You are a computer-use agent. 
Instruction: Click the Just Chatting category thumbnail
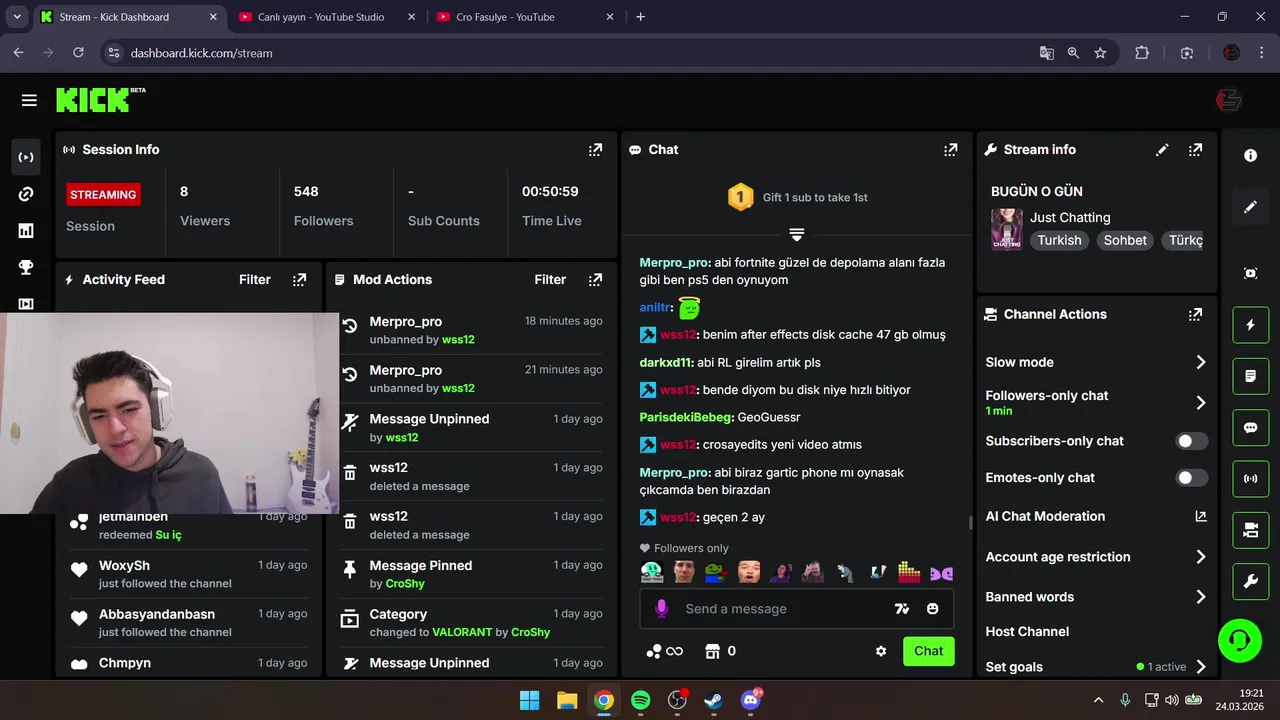point(1006,229)
